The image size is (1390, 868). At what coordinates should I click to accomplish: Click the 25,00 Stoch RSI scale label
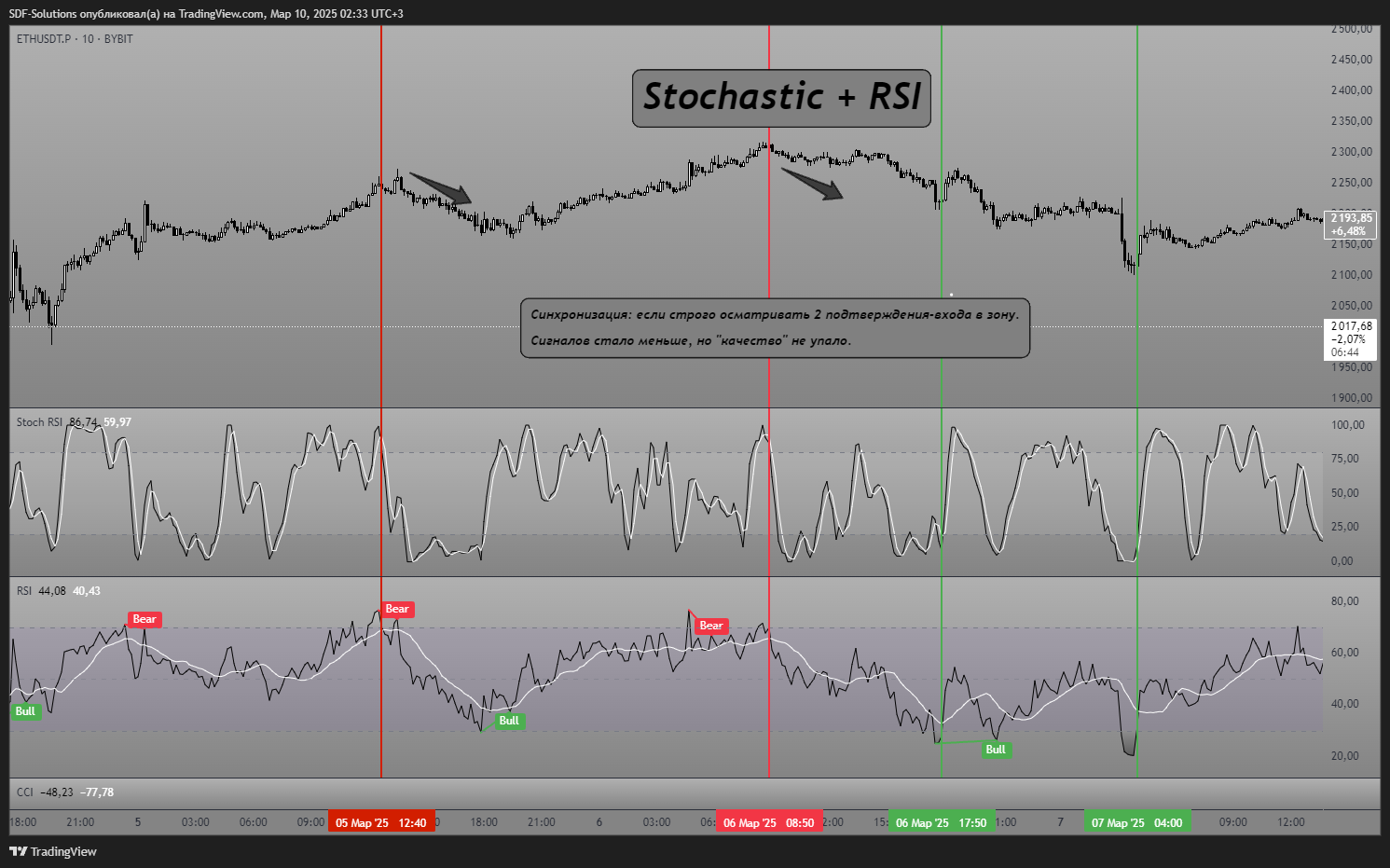1345,527
